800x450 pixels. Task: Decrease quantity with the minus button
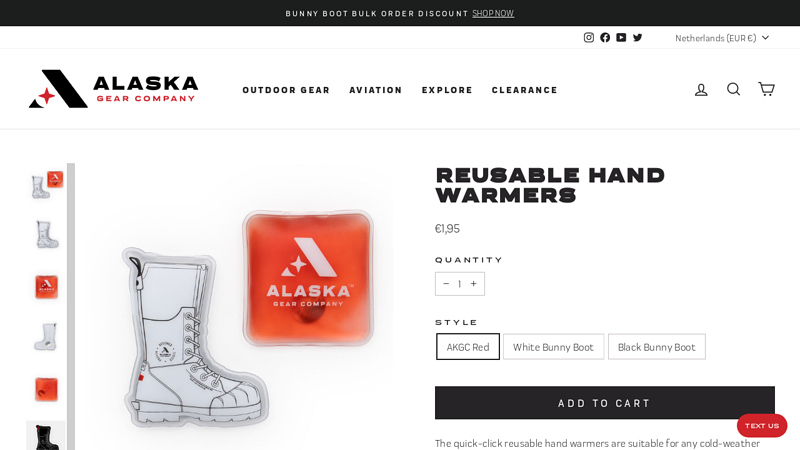coord(446,284)
